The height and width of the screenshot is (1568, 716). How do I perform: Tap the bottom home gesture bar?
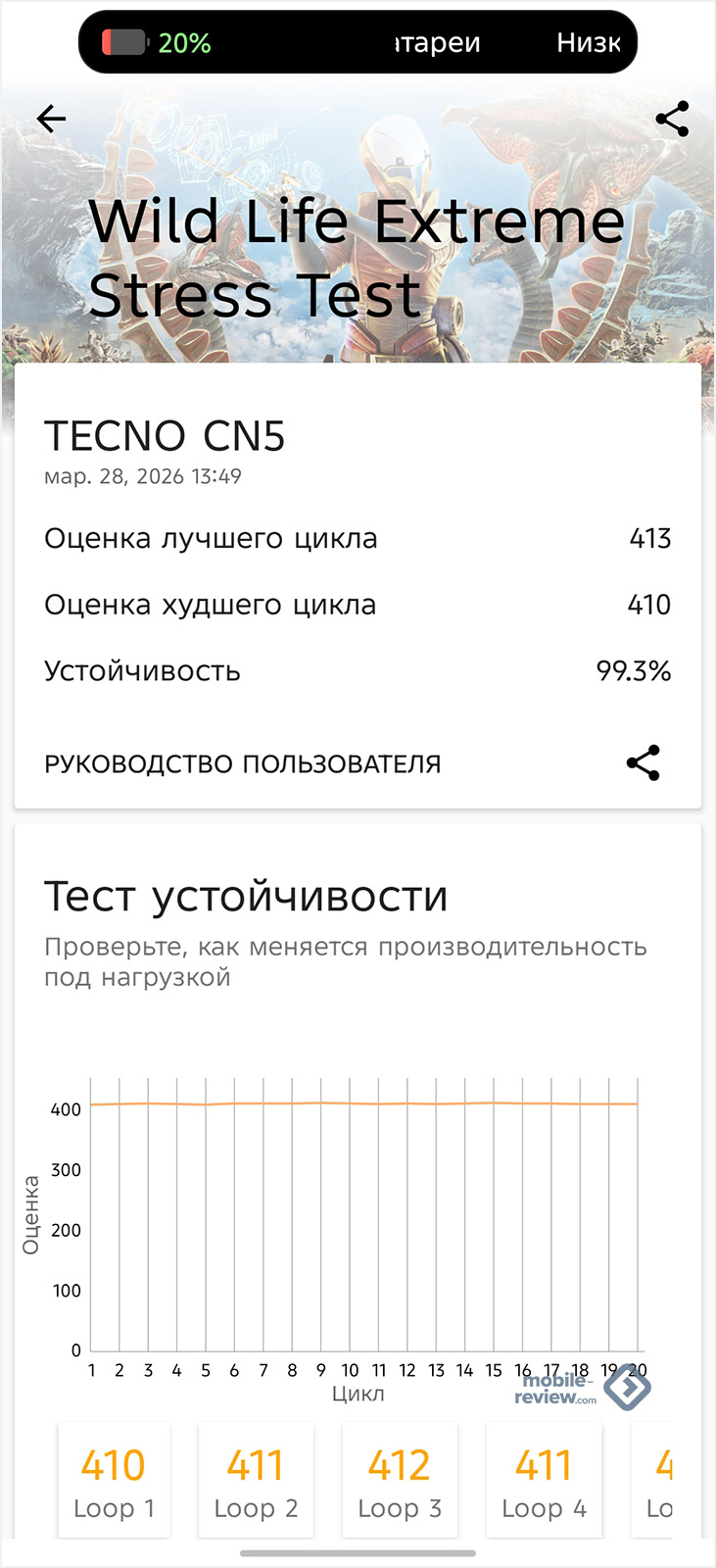point(358,1553)
